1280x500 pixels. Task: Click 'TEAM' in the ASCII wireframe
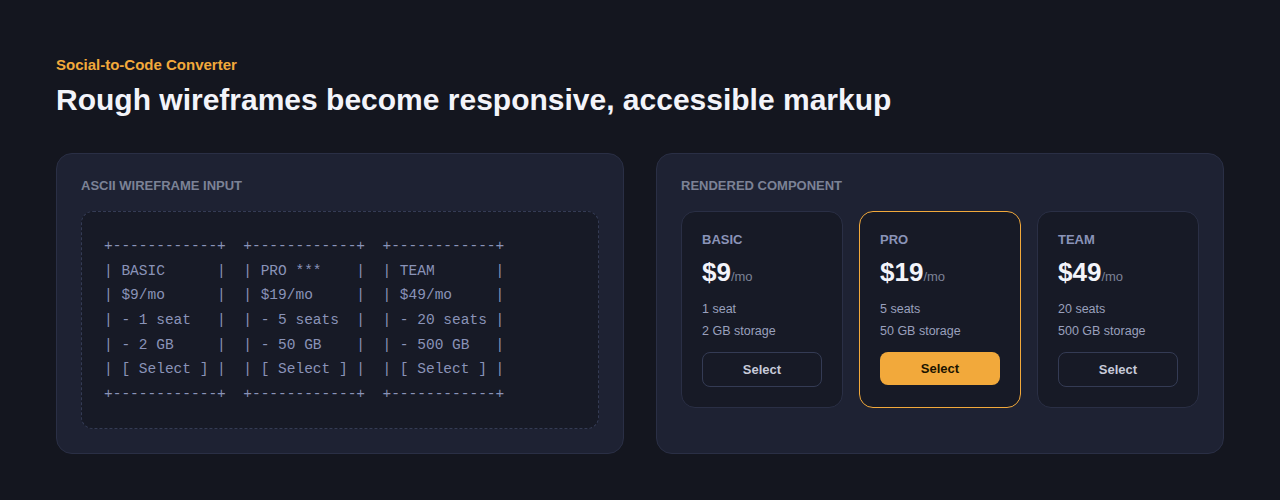(x=417, y=270)
